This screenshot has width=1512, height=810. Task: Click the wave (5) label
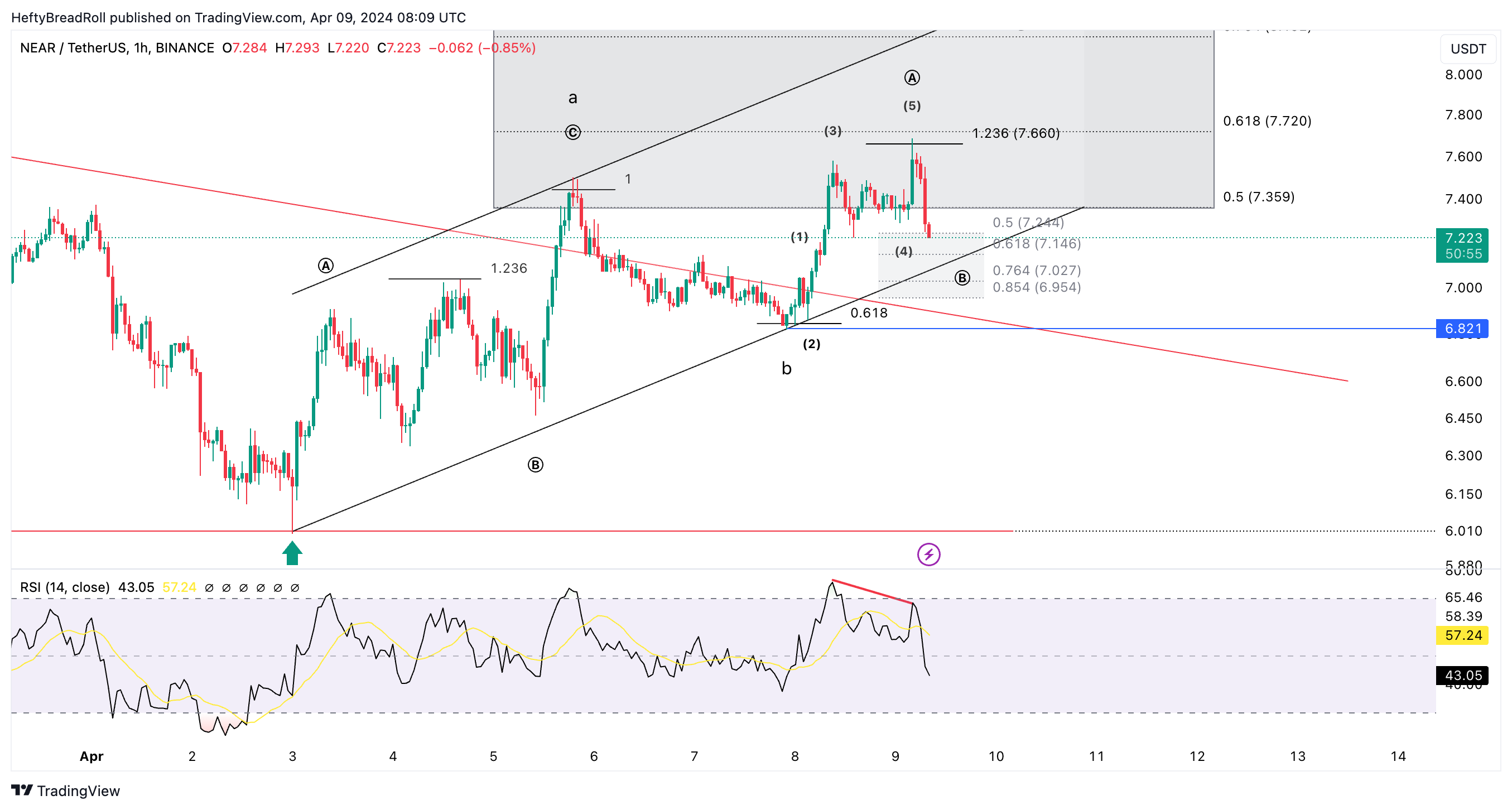(x=912, y=105)
